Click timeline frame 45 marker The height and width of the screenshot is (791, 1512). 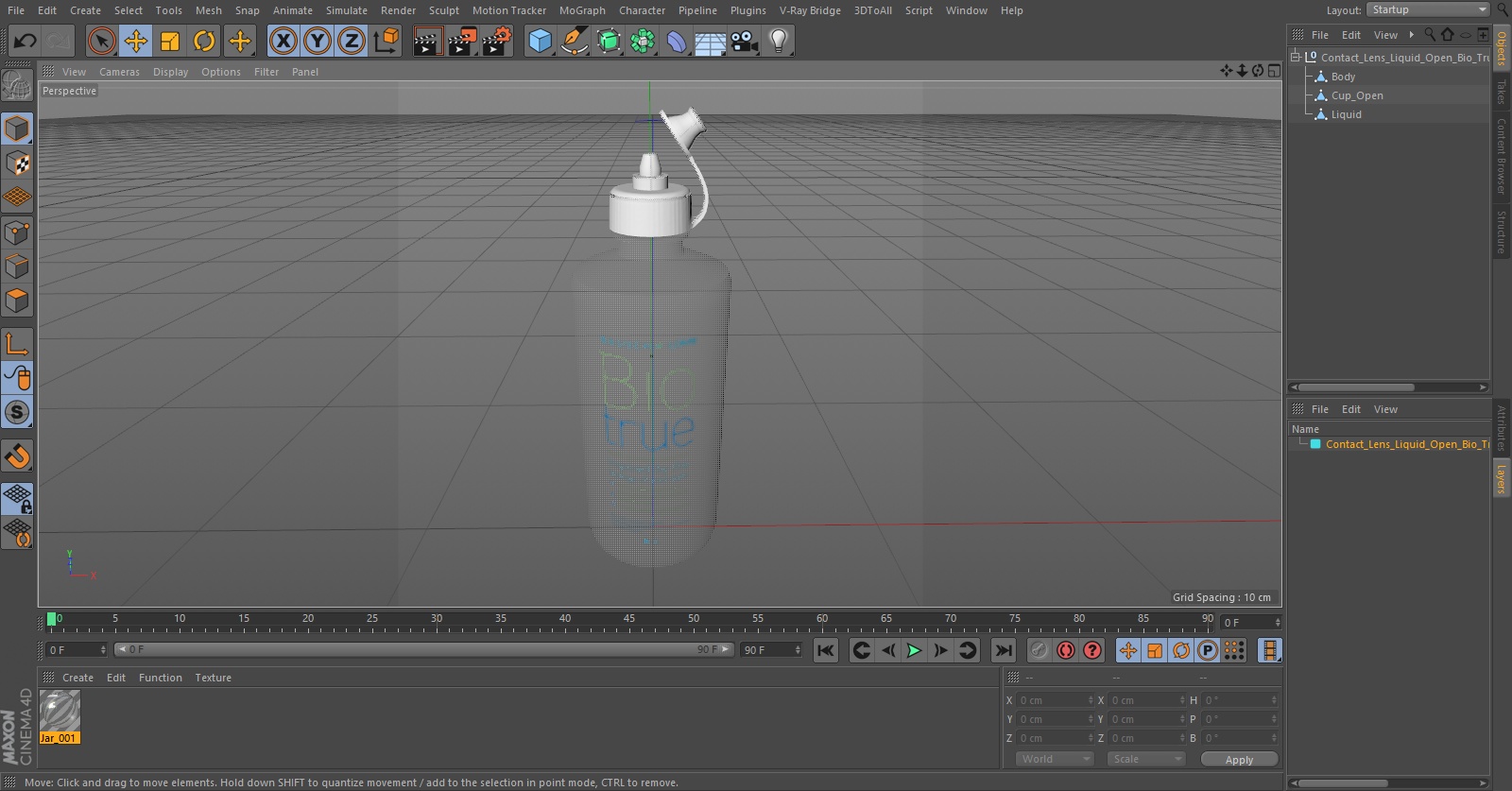[x=628, y=619]
